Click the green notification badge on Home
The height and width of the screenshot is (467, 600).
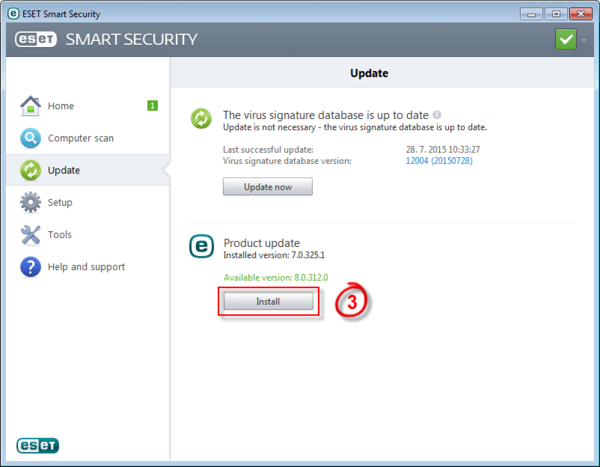point(152,106)
